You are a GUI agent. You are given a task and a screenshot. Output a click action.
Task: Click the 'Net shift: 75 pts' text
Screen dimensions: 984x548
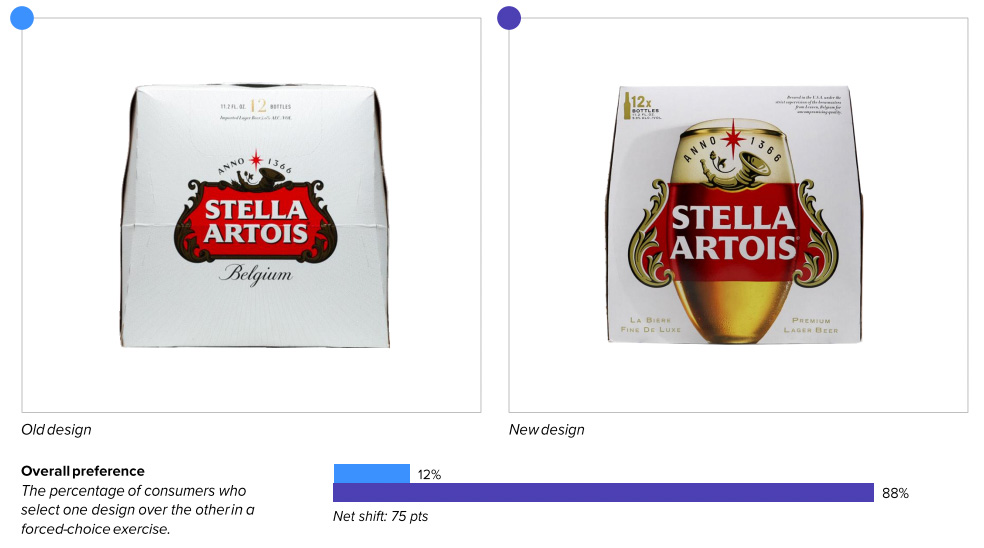point(380,516)
